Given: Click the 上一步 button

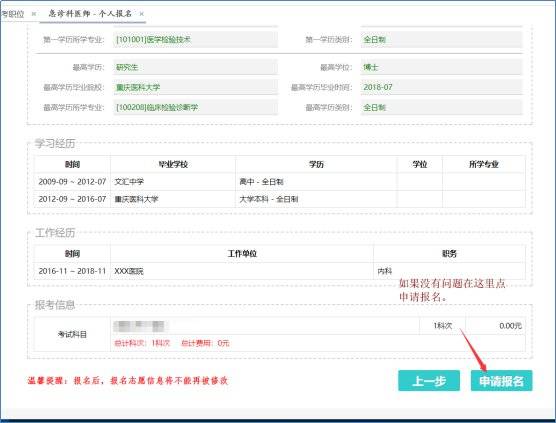Looking at the screenshot, I should coord(429,381).
